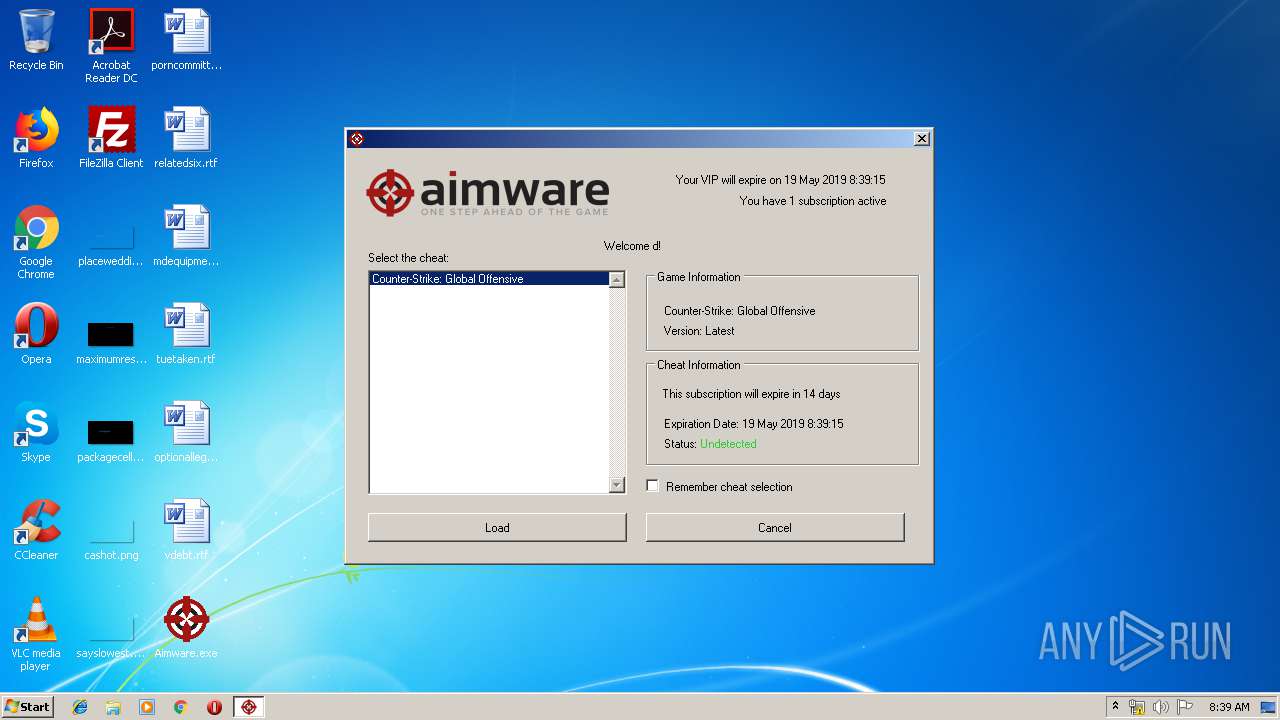Open Internet Explorer from the taskbar
Image resolution: width=1280 pixels, height=720 pixels.
coord(80,707)
